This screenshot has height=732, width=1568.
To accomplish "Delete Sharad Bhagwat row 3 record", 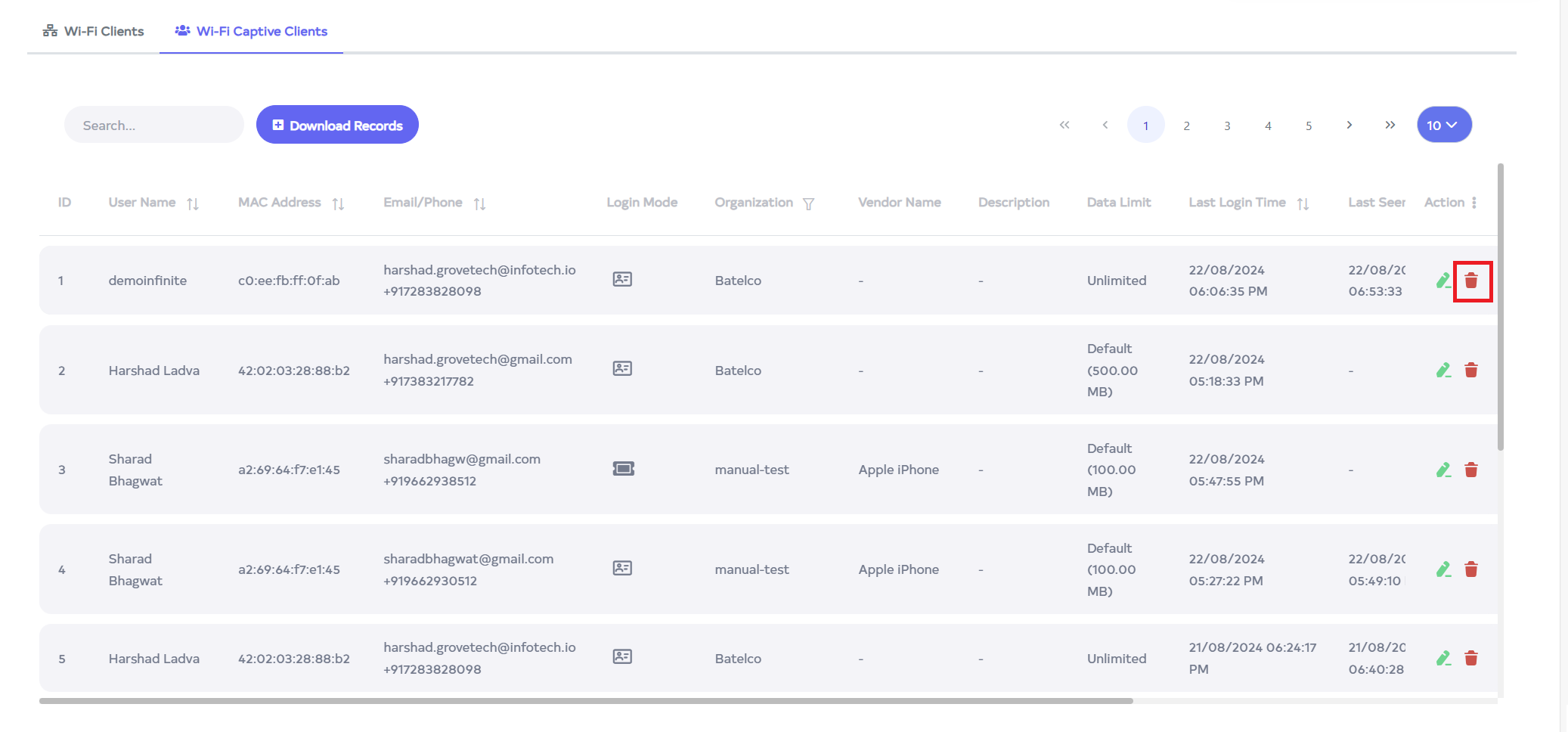I will click(x=1471, y=470).
